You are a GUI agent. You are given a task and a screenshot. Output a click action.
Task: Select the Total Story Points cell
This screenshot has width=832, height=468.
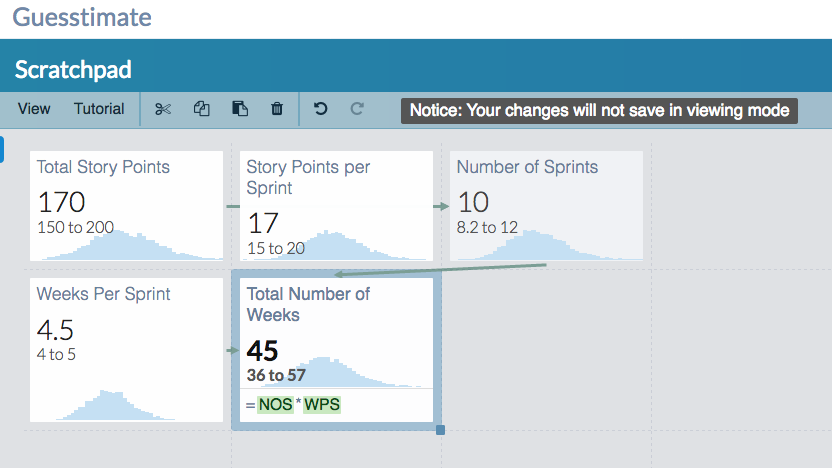pyautogui.click(x=126, y=206)
